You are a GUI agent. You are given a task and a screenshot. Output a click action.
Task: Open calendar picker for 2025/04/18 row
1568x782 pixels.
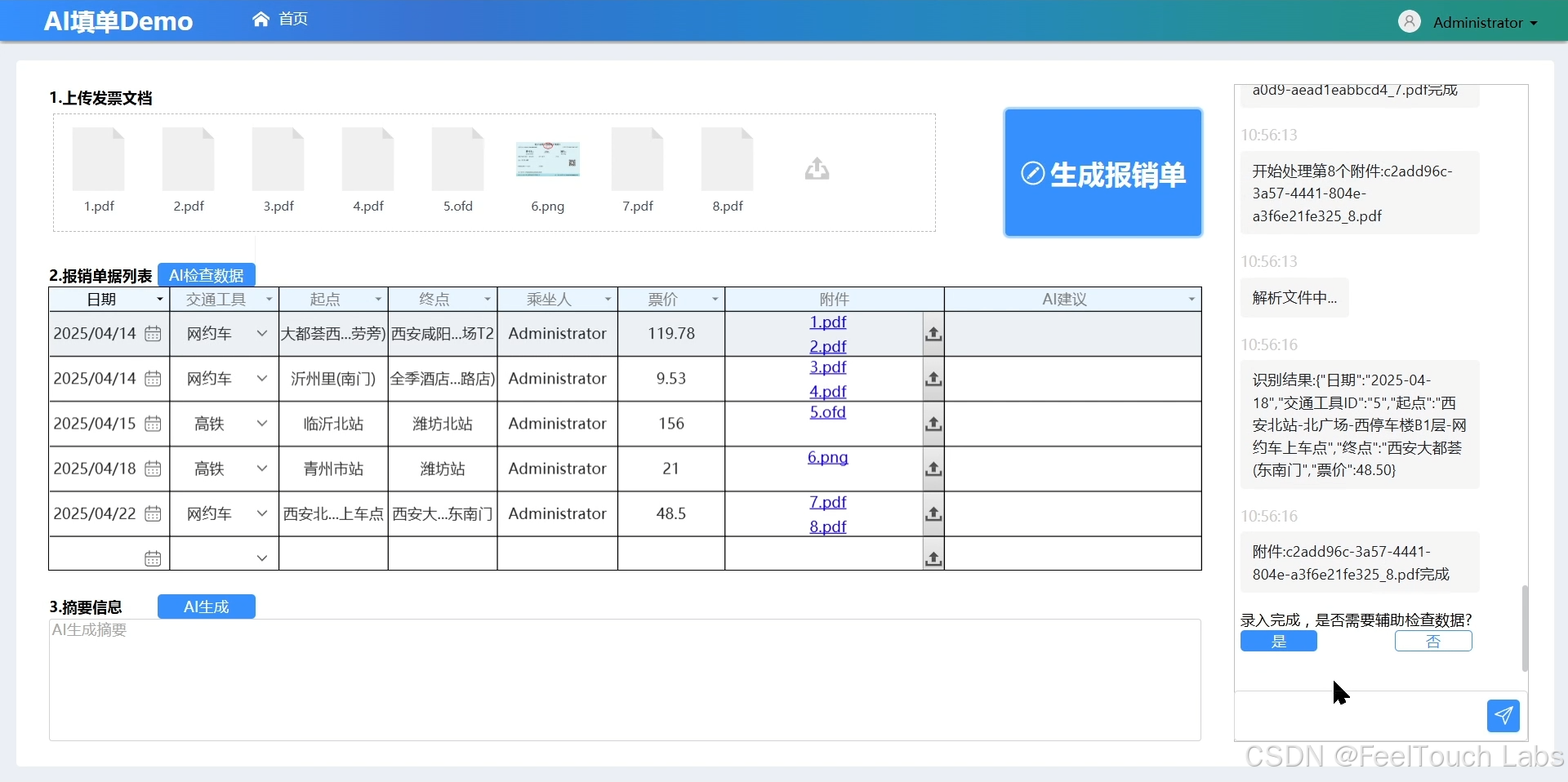(153, 469)
